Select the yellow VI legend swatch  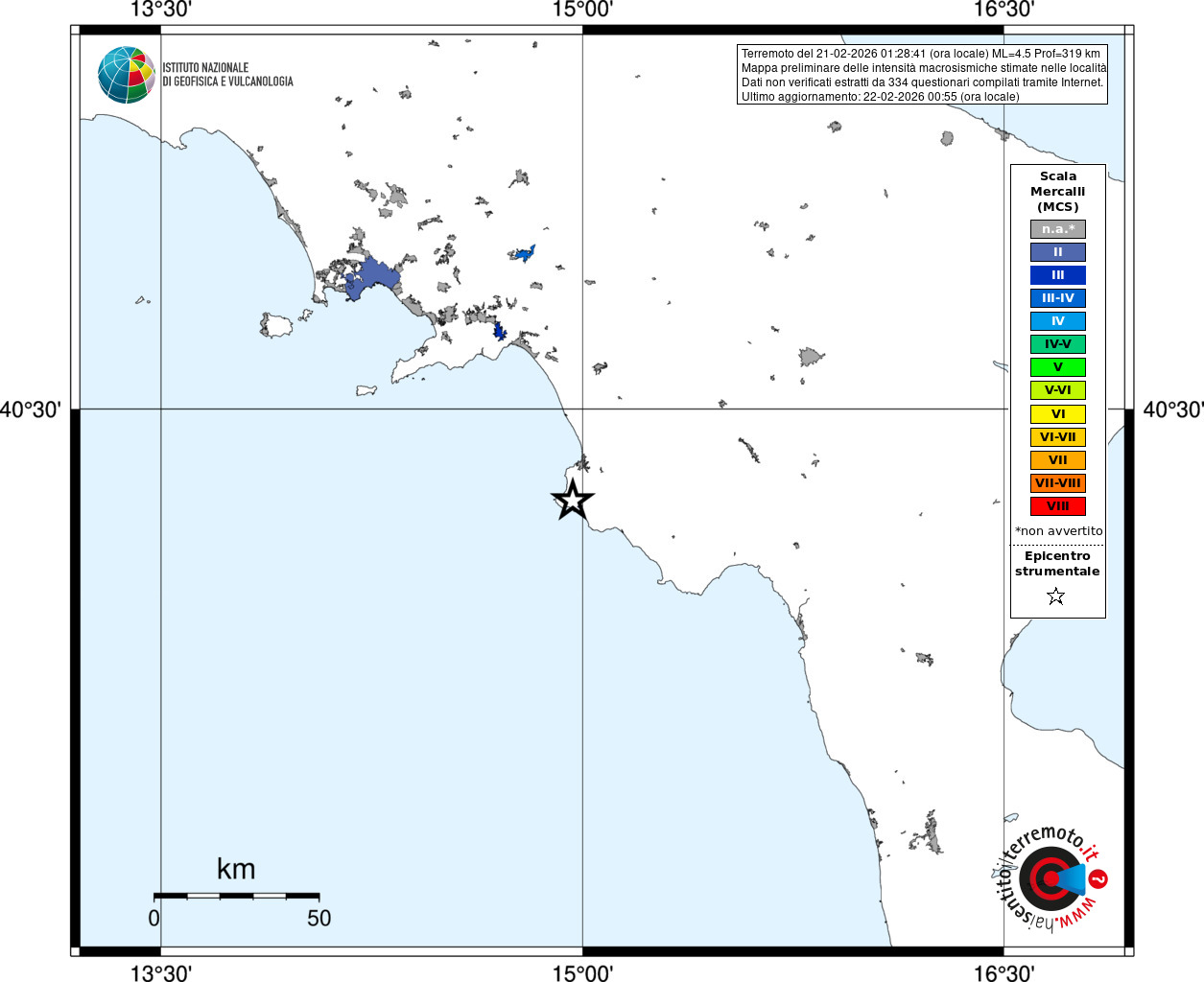[1058, 414]
